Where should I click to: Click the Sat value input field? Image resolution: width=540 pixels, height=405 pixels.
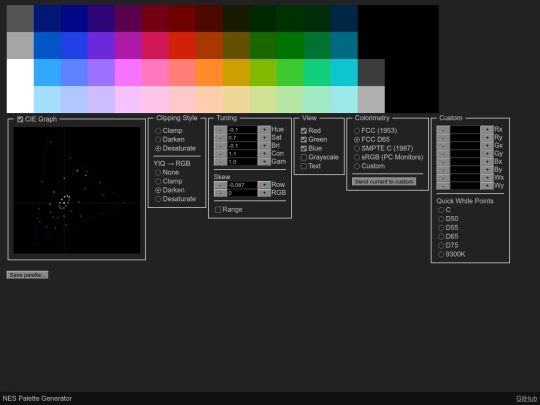point(242,137)
